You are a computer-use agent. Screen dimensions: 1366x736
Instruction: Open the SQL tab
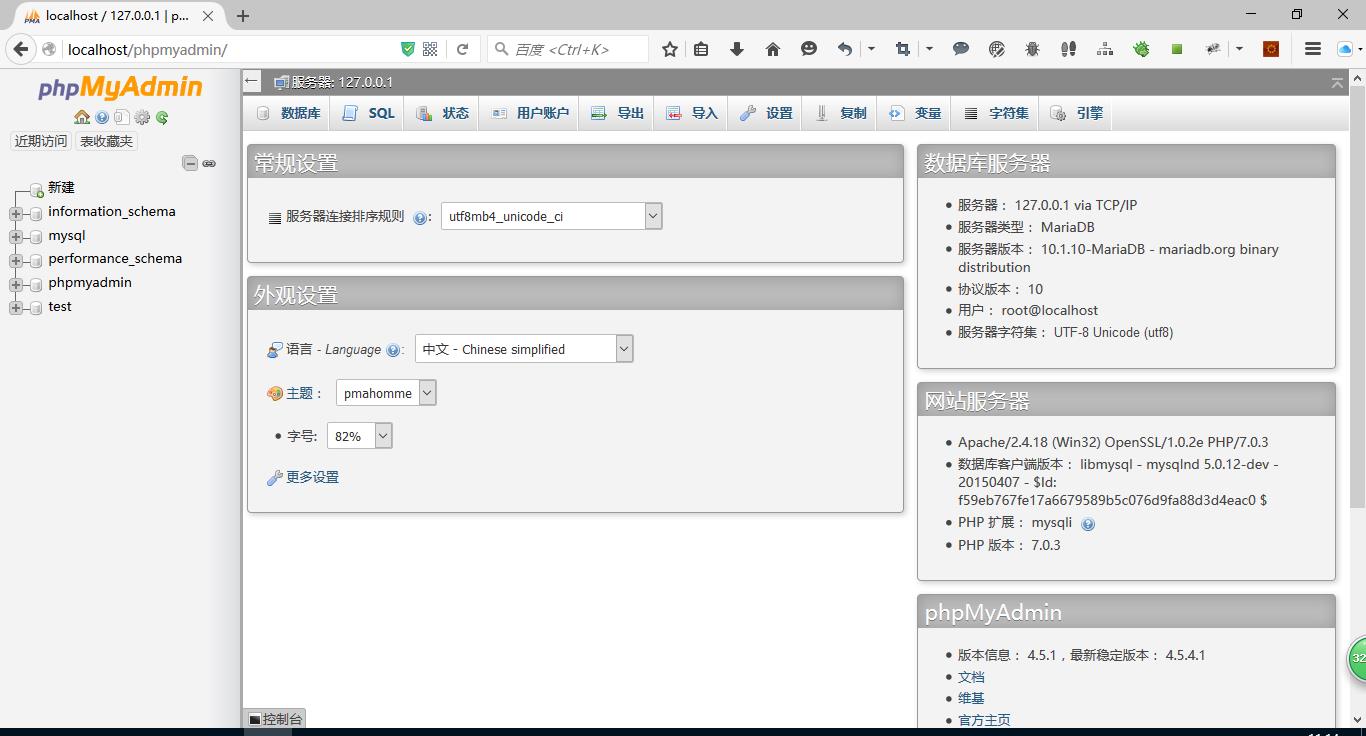pyautogui.click(x=368, y=113)
